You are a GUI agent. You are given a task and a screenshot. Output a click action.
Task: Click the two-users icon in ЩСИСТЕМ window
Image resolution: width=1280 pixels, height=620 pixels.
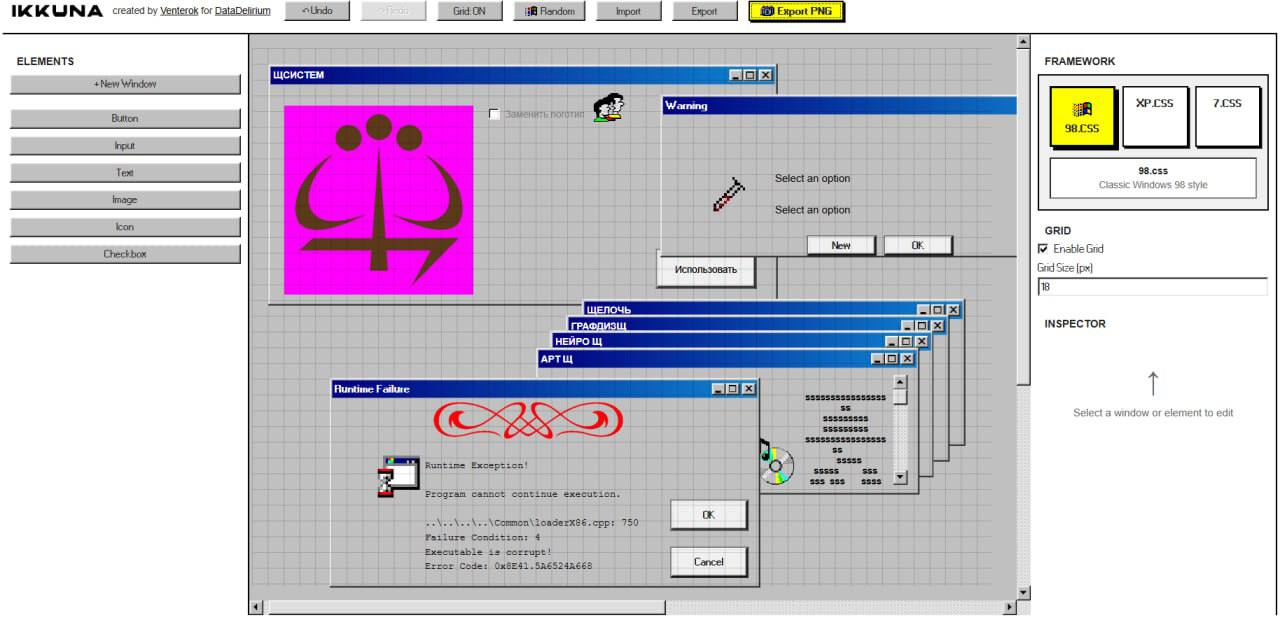click(608, 107)
